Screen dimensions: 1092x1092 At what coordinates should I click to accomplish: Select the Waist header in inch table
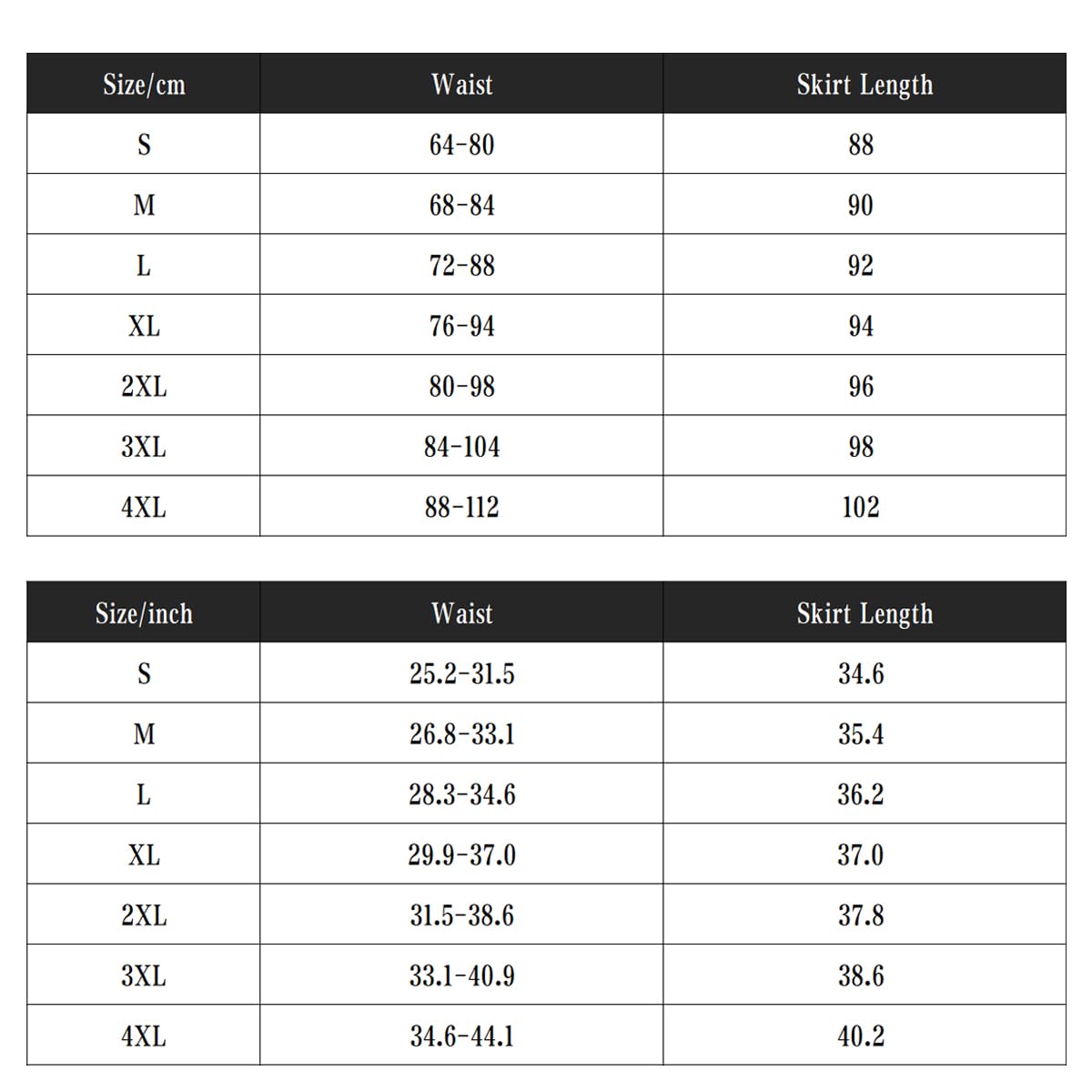(461, 612)
